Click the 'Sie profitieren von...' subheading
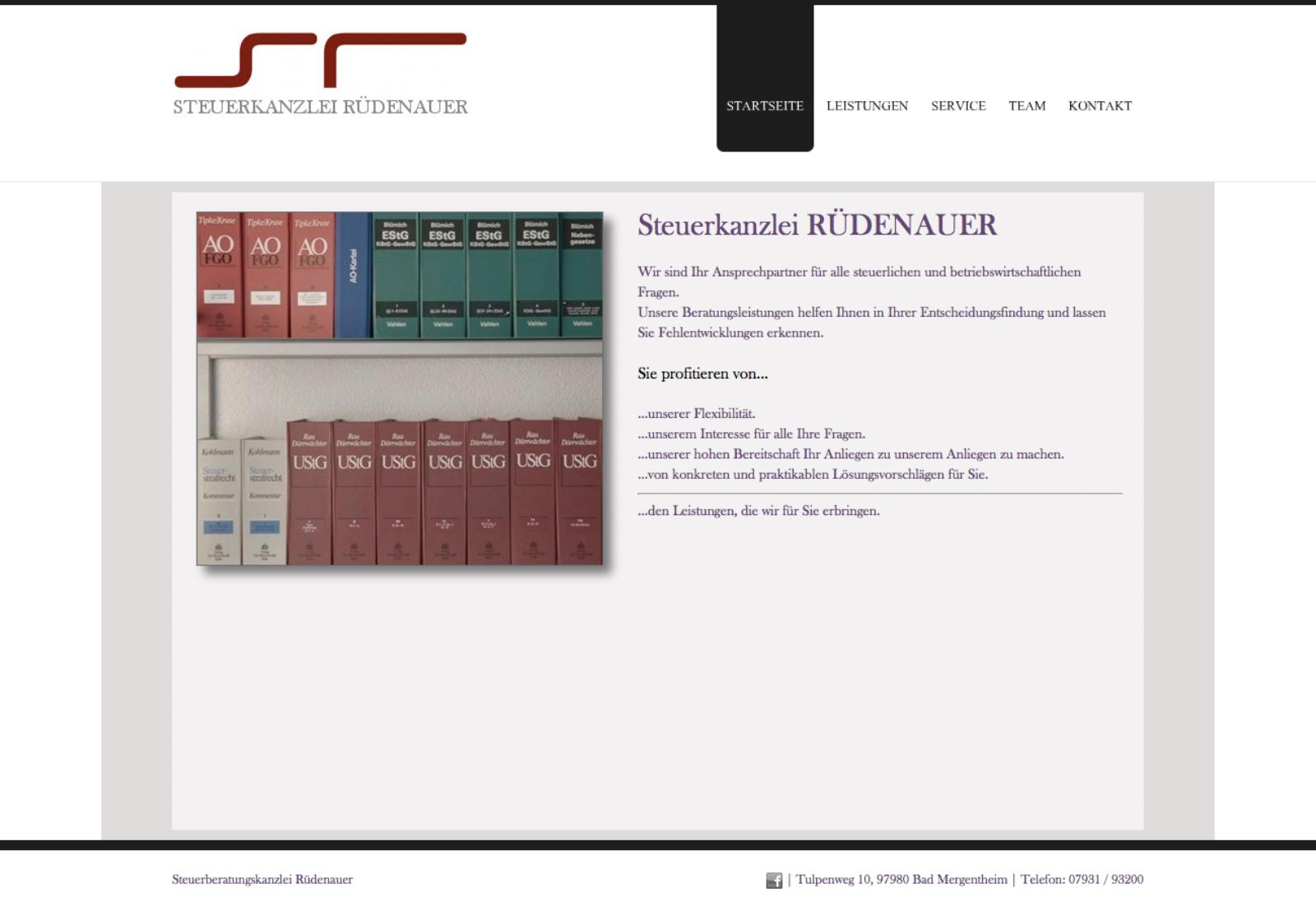Image resolution: width=1316 pixels, height=911 pixels. click(702, 374)
